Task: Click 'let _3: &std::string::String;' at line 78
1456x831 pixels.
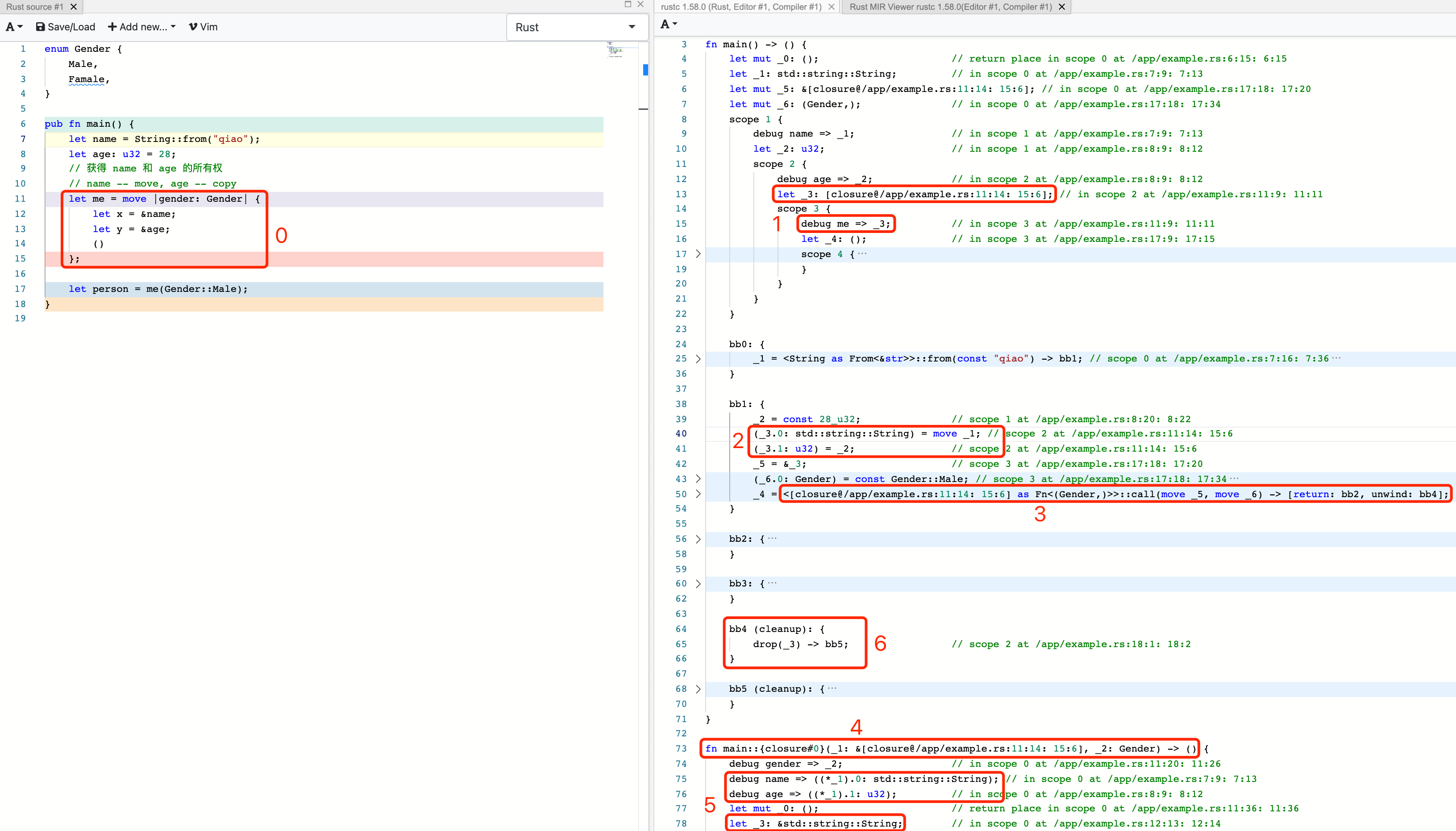Action: (815, 823)
